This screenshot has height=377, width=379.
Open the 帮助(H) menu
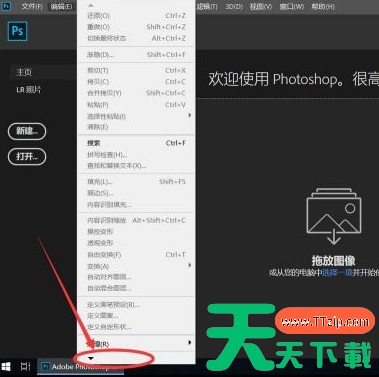(x=323, y=6)
